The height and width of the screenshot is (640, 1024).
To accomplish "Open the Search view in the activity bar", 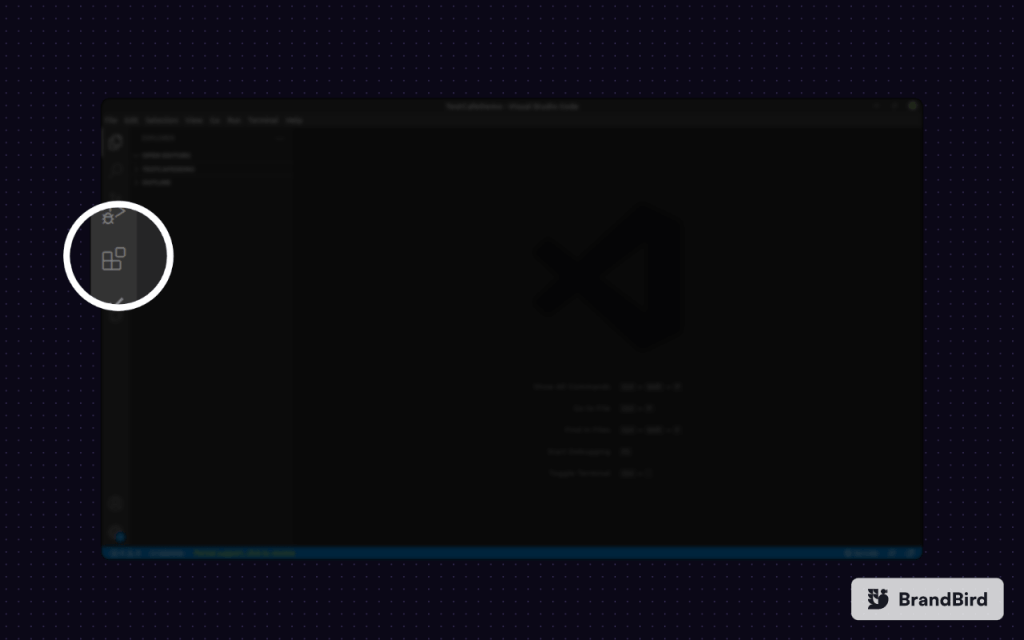I will [x=116, y=172].
